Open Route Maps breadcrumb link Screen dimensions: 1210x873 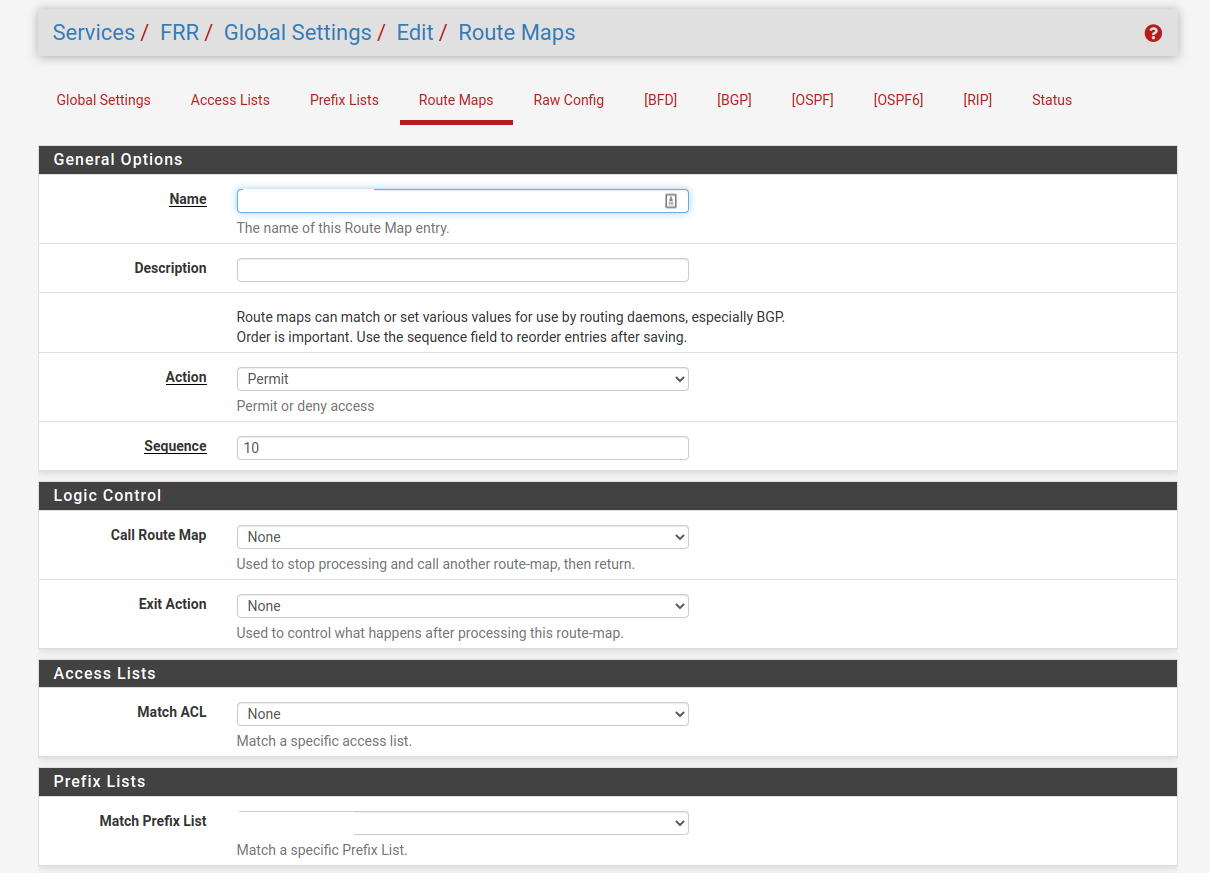pos(517,32)
